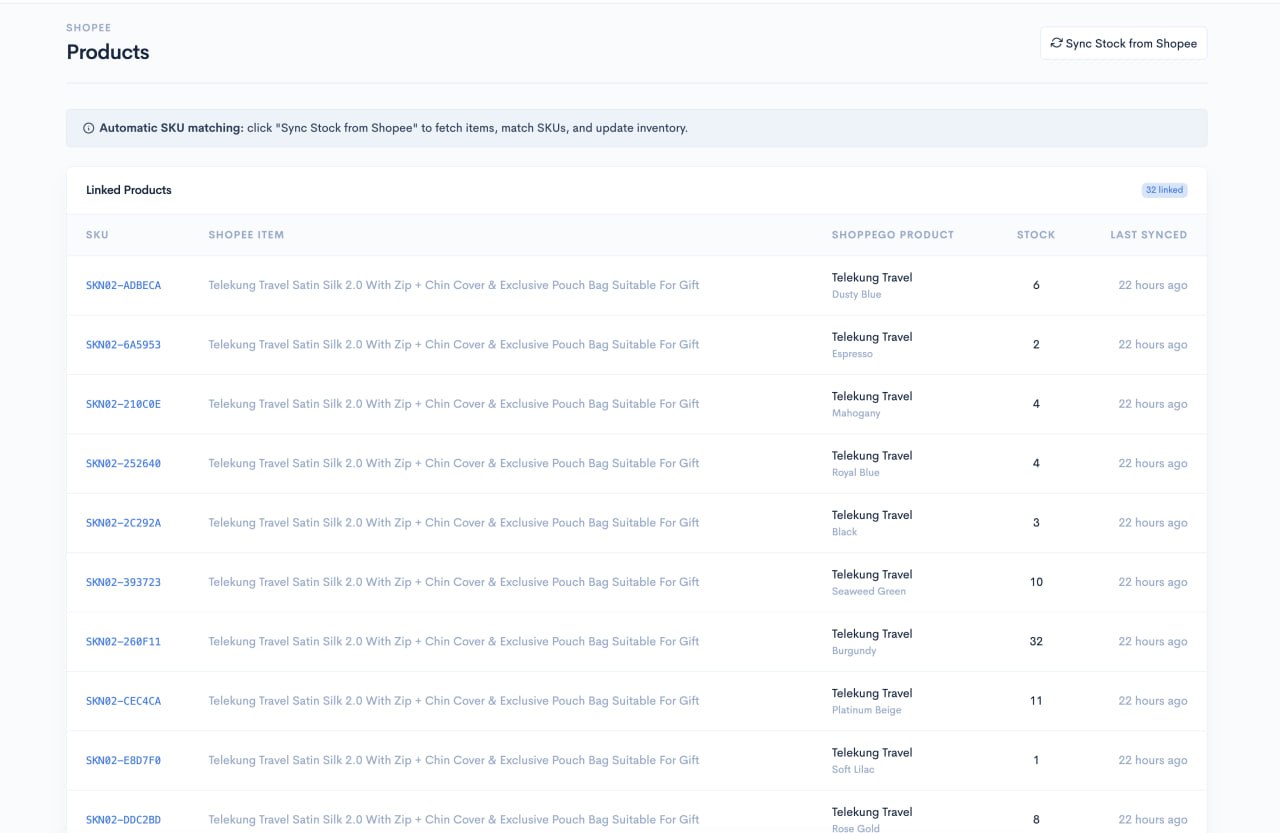The image size is (1280, 833).
Task: Open SKU link SKN02-2C292A
Action: point(123,523)
